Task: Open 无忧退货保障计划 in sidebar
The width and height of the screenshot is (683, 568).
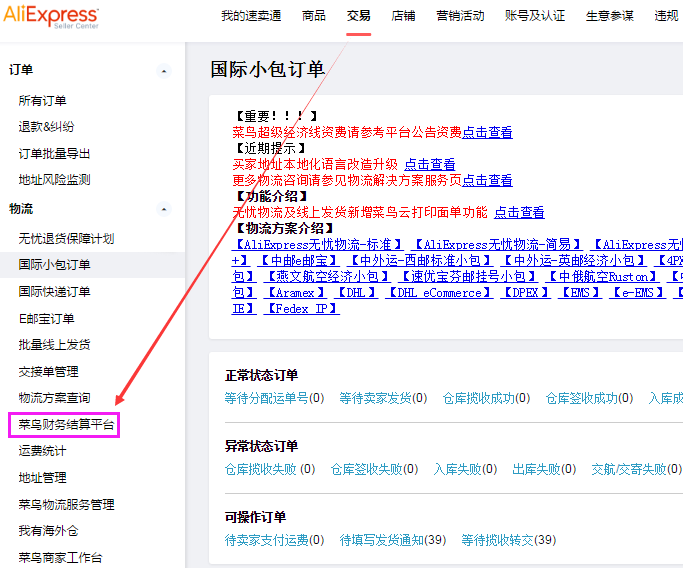Action: 66,239
